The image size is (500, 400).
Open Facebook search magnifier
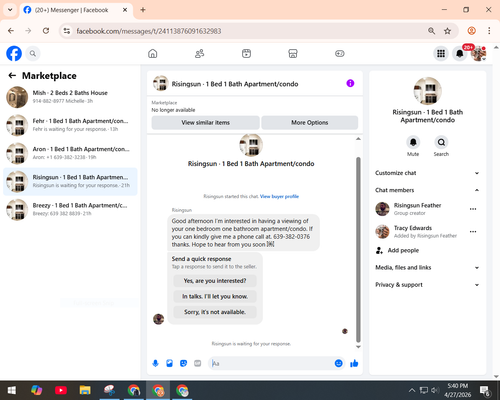[33, 53]
